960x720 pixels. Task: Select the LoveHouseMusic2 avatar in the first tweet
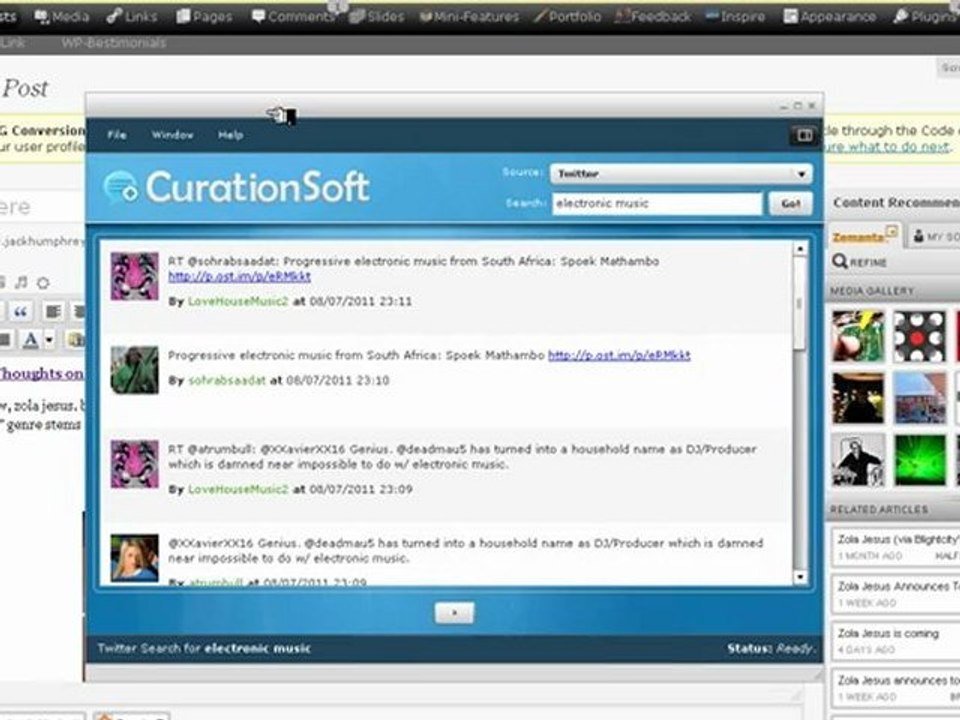click(135, 276)
